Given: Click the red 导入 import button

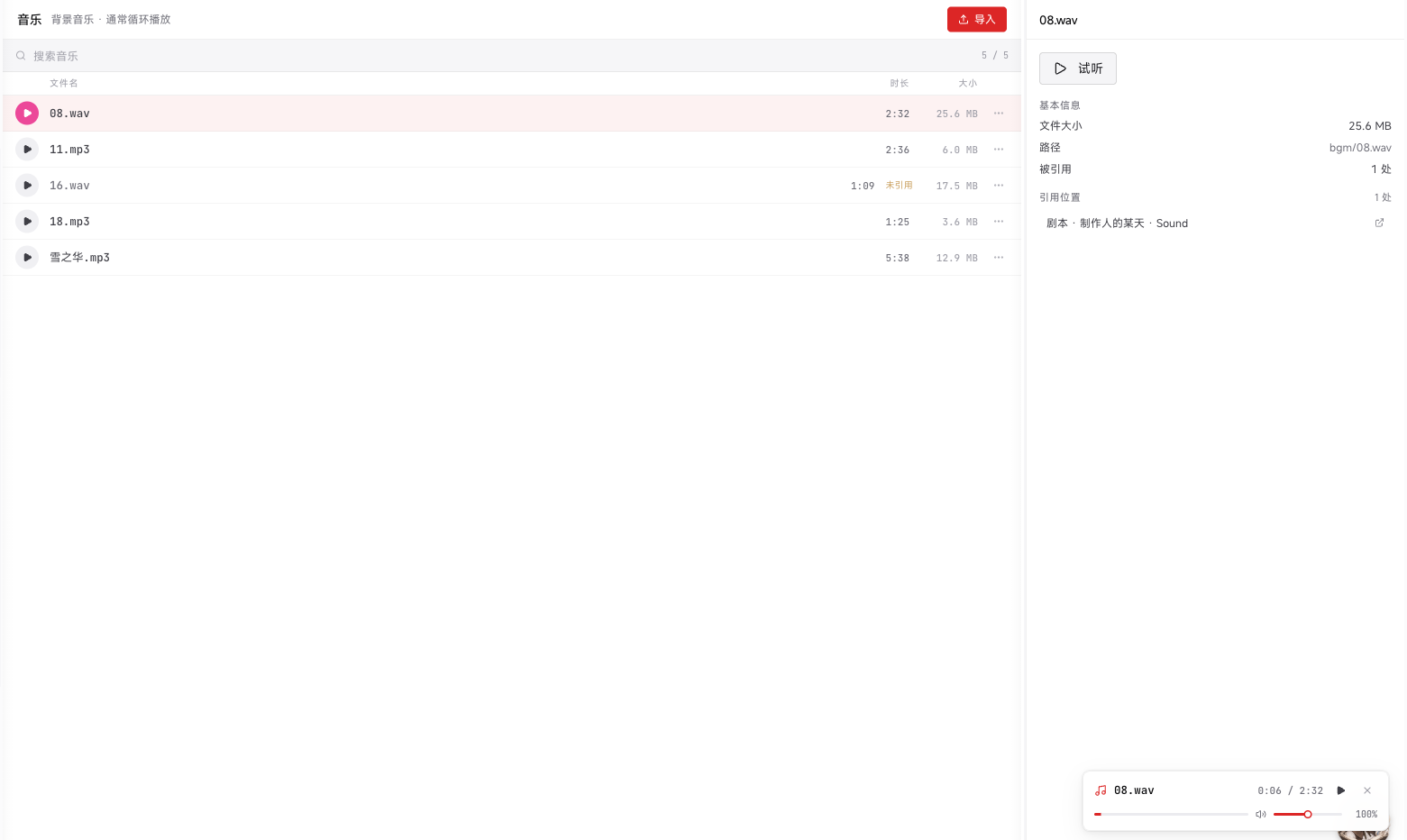Looking at the screenshot, I should coord(977,19).
